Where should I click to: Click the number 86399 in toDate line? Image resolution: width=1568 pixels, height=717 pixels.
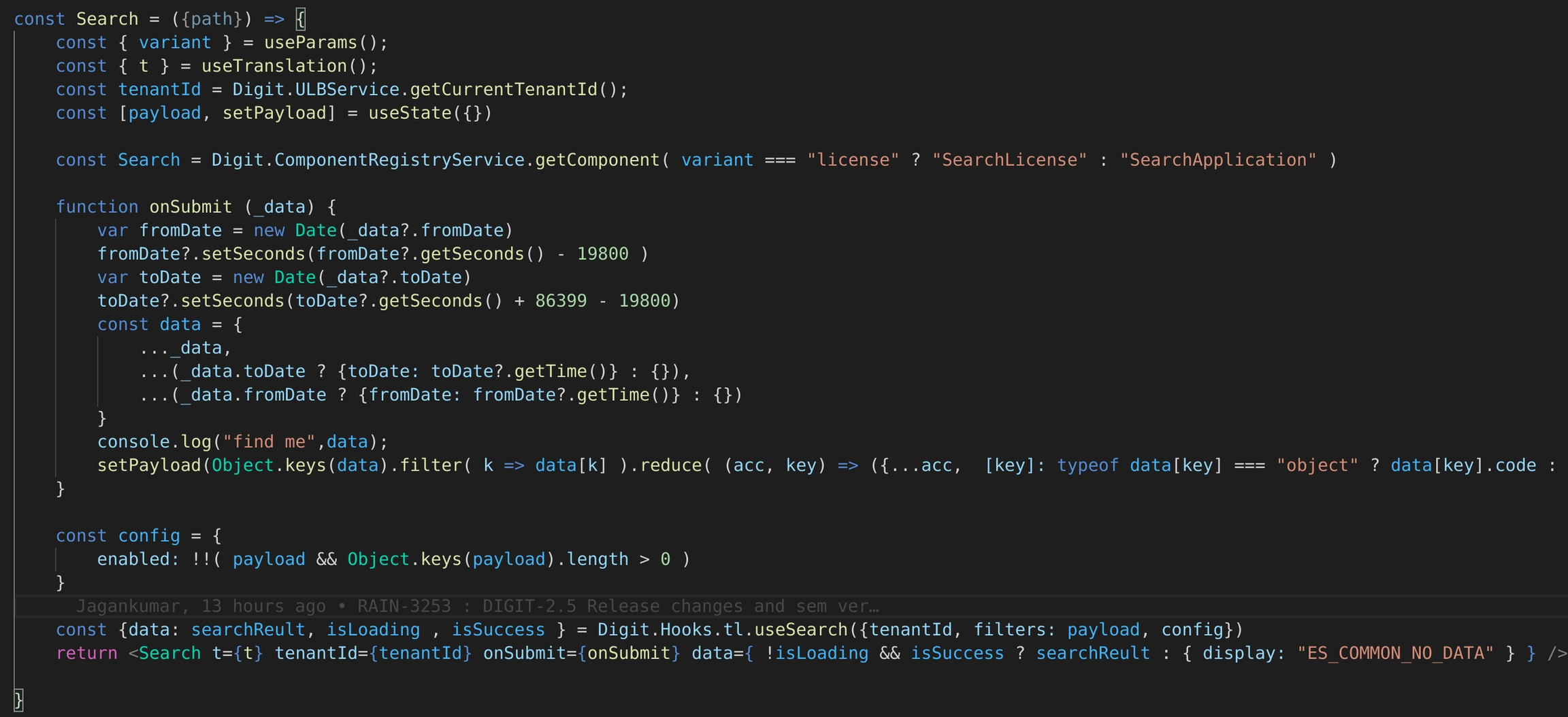click(x=561, y=301)
